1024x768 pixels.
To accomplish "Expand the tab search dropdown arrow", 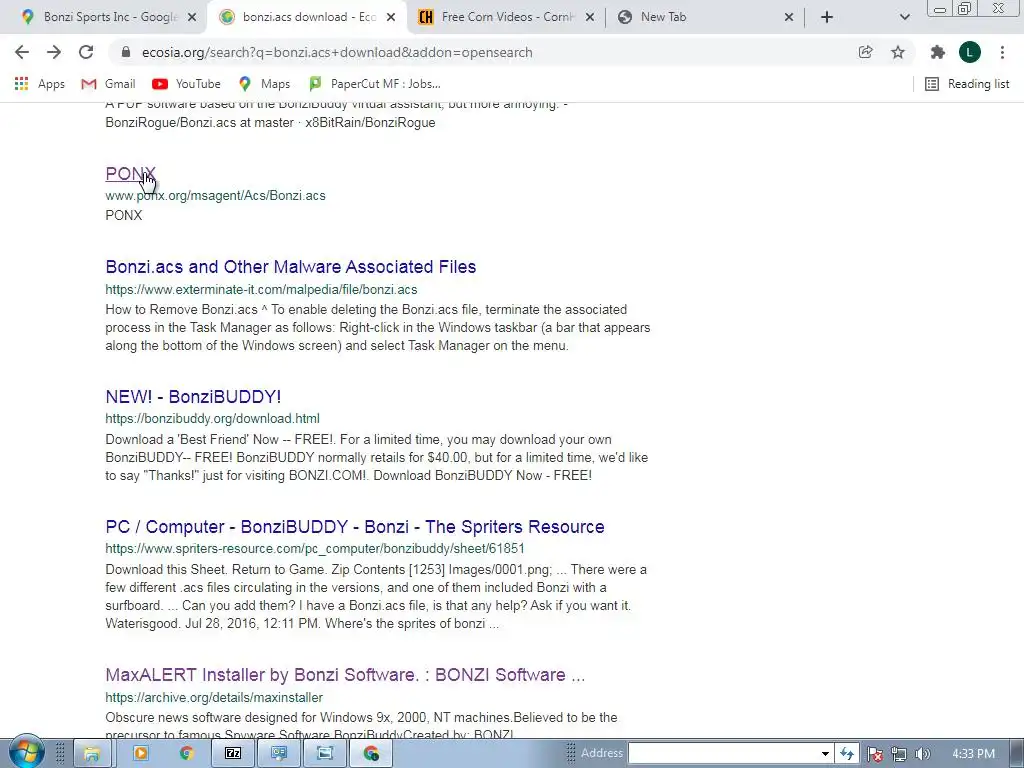I will [x=904, y=17].
